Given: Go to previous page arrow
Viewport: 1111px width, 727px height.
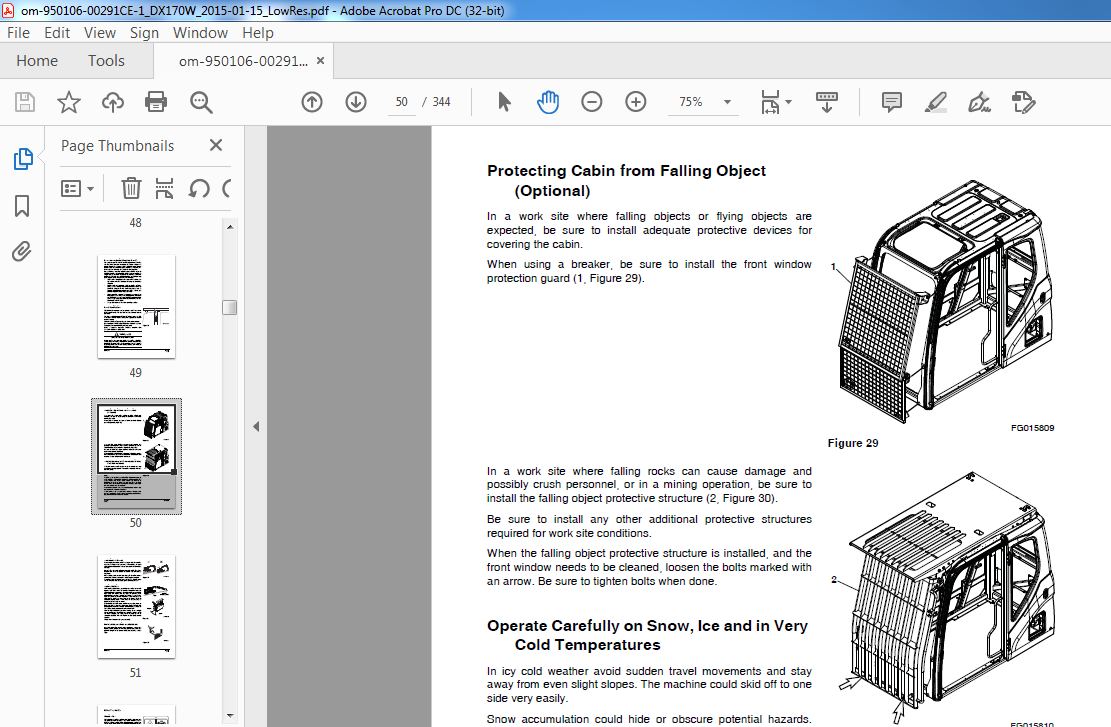Looking at the screenshot, I should [x=312, y=102].
